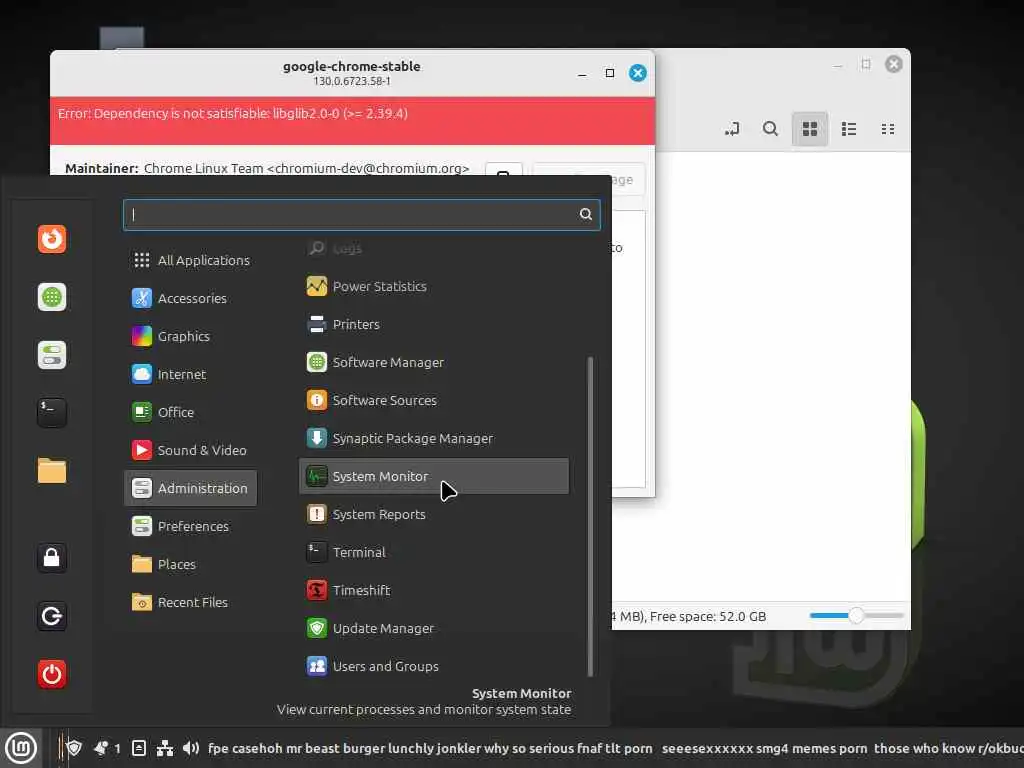Open System Reports
The height and width of the screenshot is (768, 1024).
434,514
